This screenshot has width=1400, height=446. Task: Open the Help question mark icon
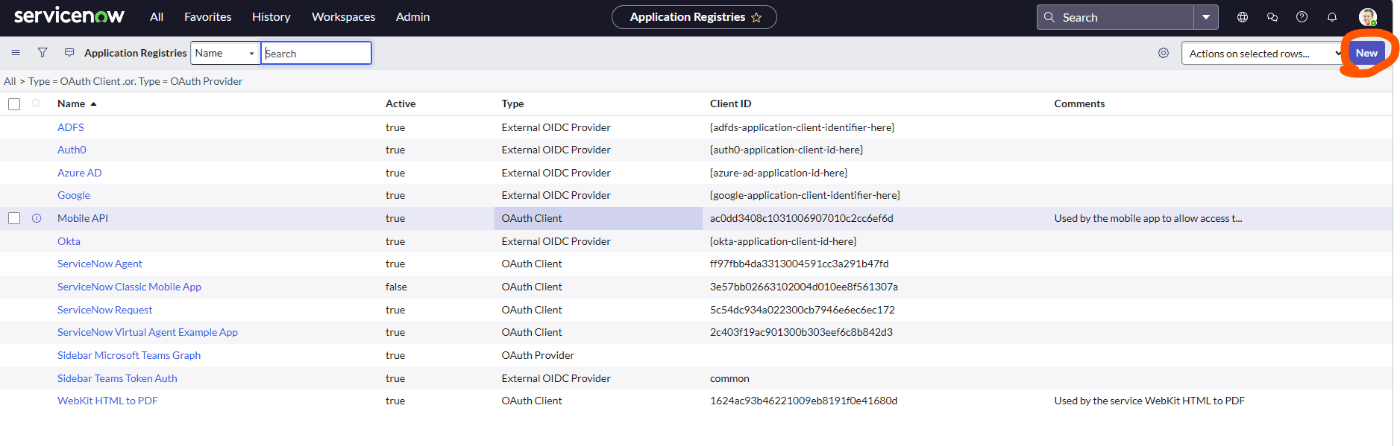[1301, 17]
